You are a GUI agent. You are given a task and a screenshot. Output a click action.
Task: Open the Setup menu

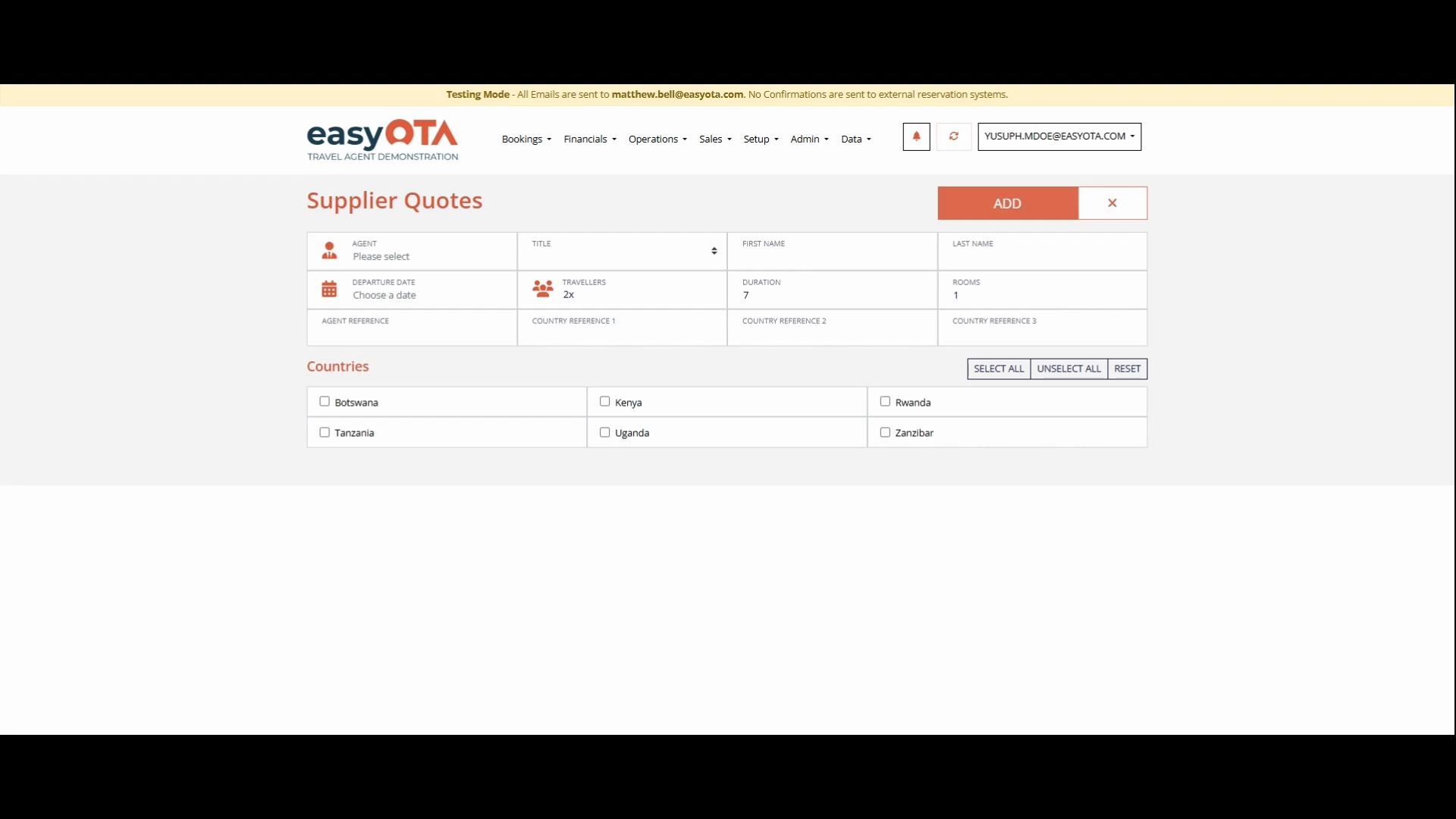761,140
